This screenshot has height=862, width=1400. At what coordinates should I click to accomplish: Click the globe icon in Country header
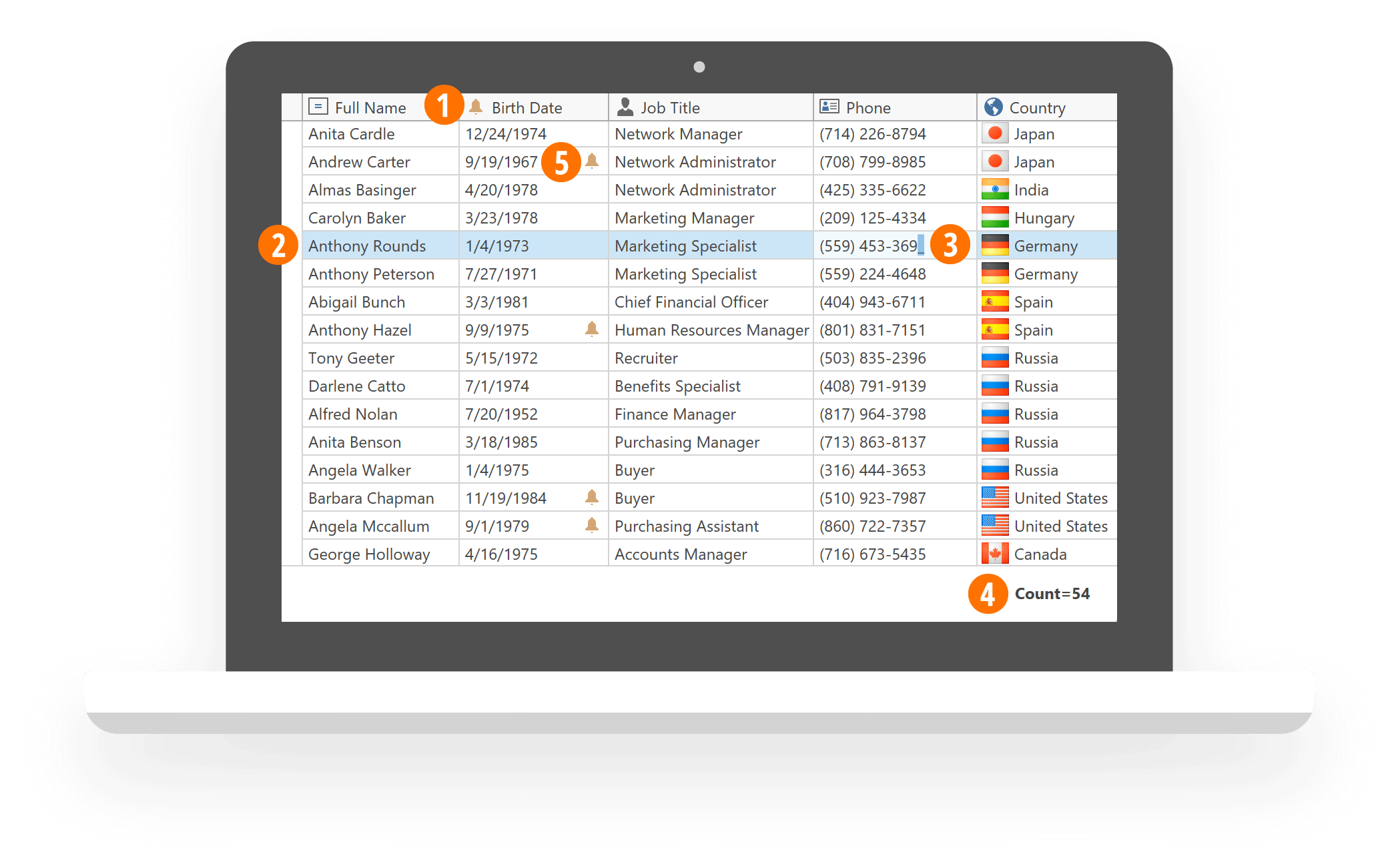tap(994, 107)
